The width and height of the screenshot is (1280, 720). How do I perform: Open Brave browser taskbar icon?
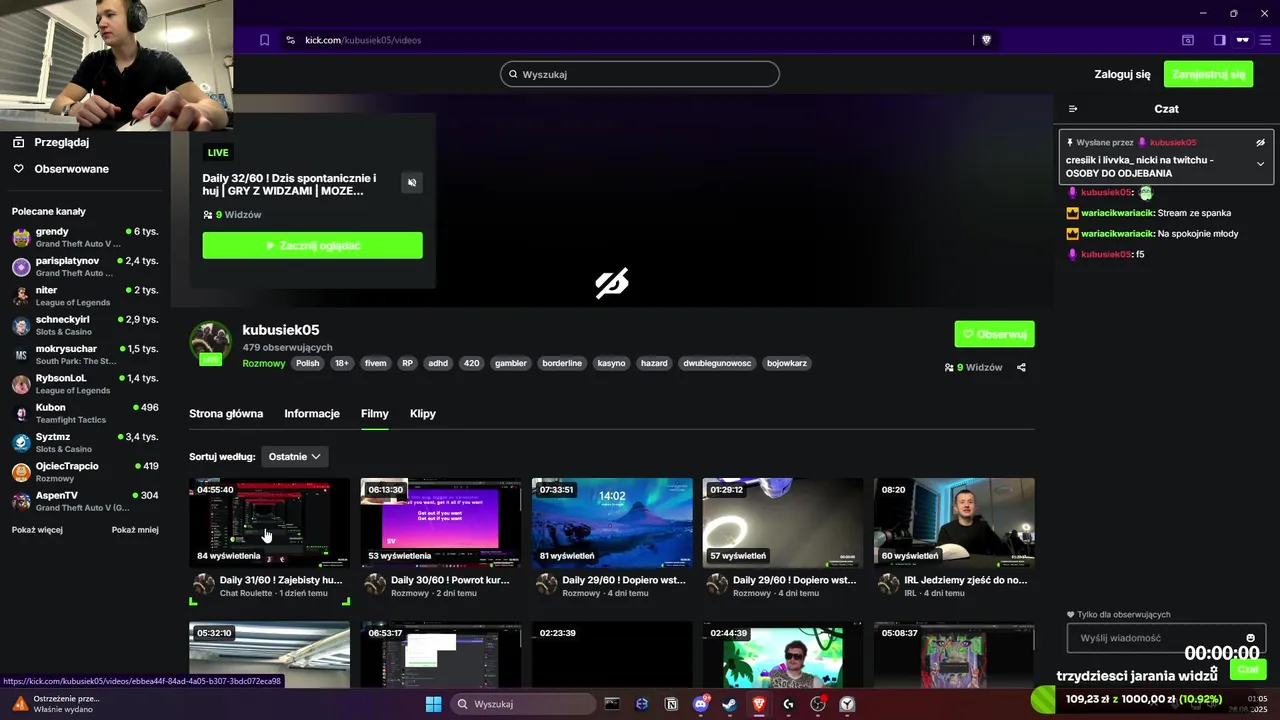759,704
